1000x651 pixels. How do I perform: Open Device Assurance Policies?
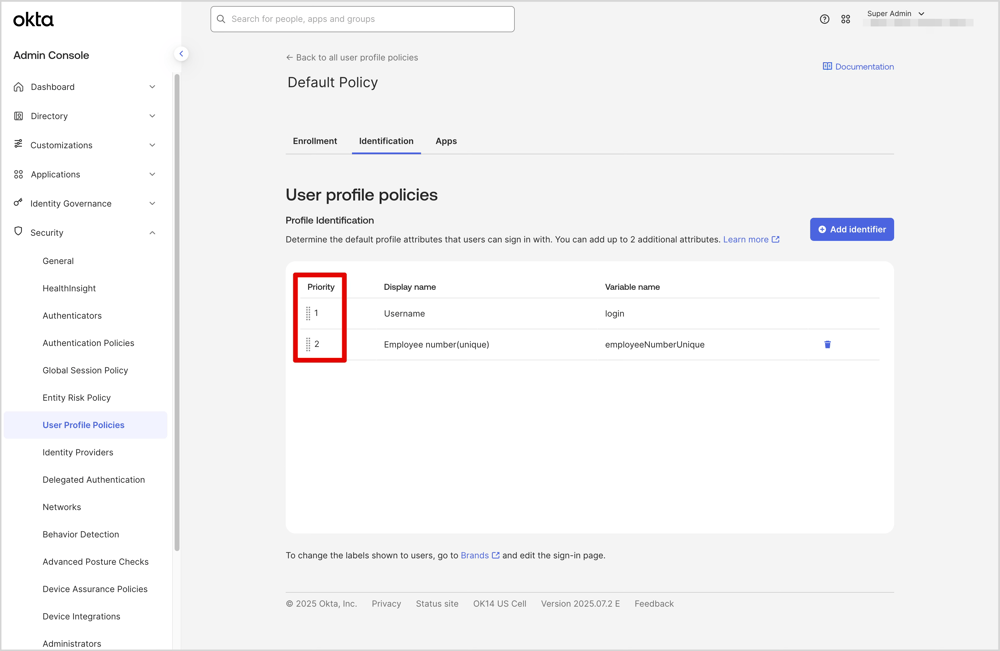coord(94,589)
